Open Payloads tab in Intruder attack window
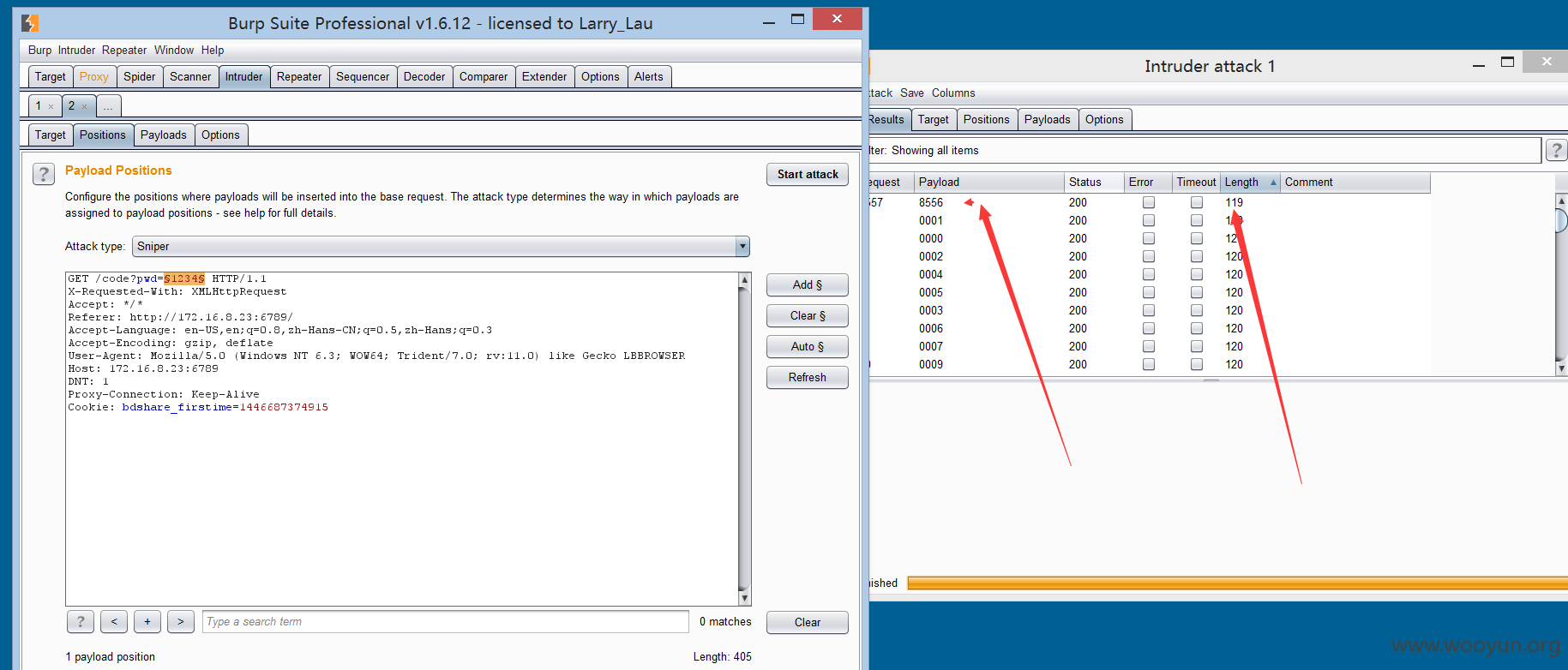 1048,120
